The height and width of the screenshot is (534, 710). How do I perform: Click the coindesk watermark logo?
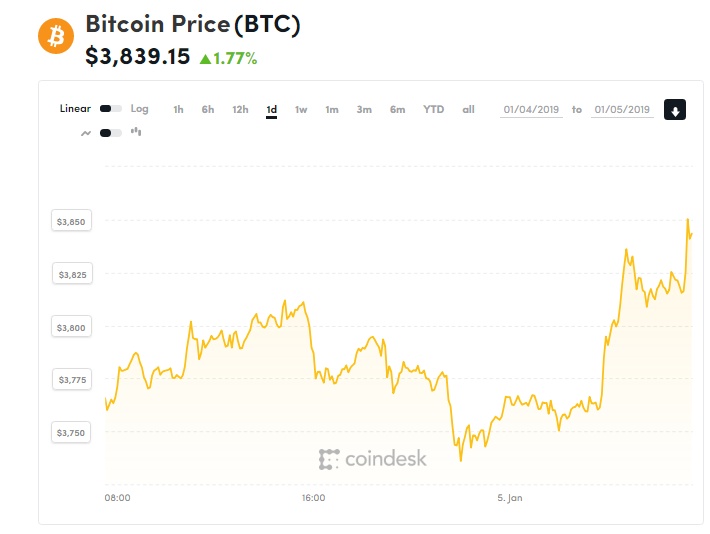(x=372, y=459)
